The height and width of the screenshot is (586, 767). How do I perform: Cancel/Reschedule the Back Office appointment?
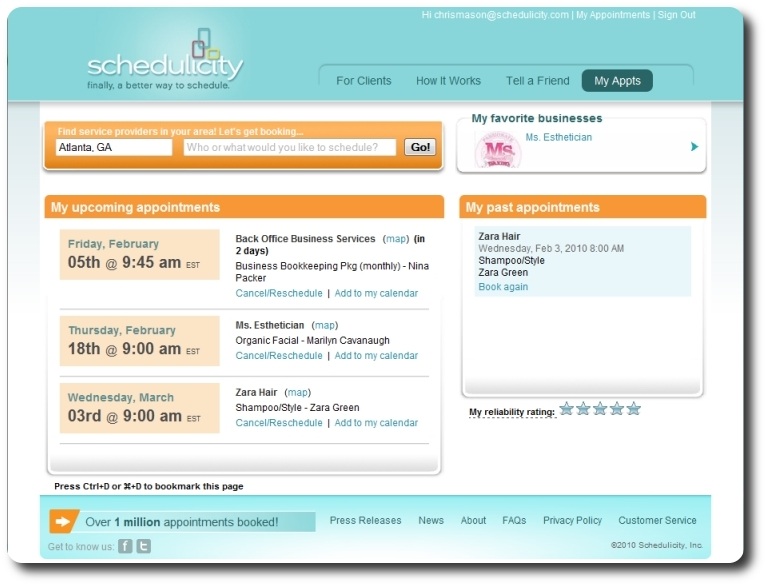pos(279,293)
